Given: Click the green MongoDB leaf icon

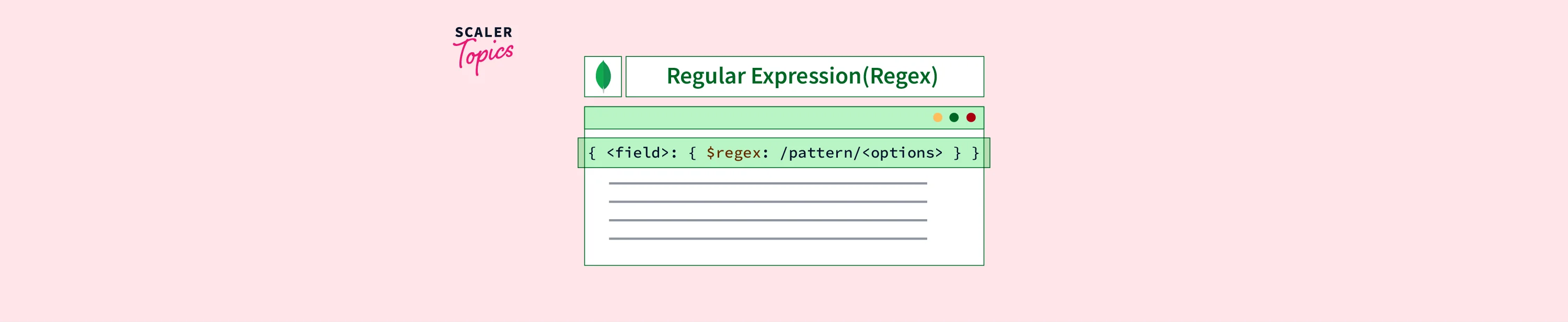Looking at the screenshot, I should pos(603,76).
